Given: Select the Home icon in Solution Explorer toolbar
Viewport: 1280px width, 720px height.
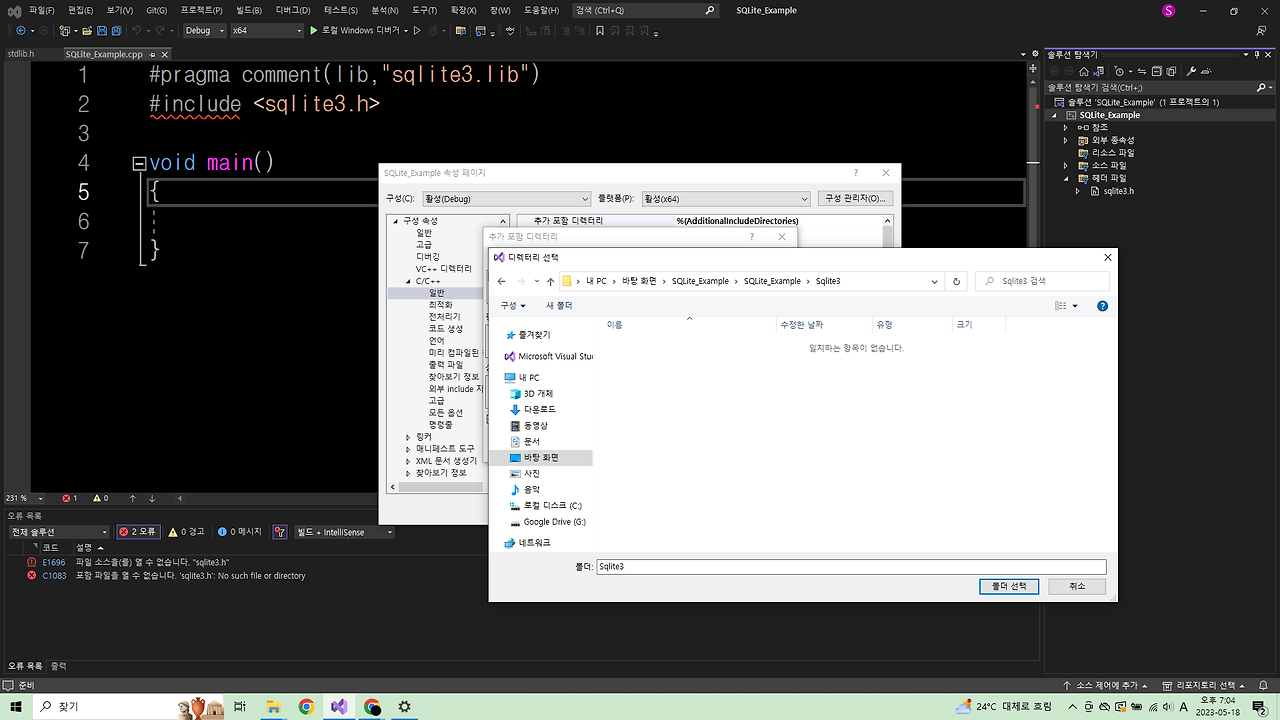Looking at the screenshot, I should [x=1083, y=70].
